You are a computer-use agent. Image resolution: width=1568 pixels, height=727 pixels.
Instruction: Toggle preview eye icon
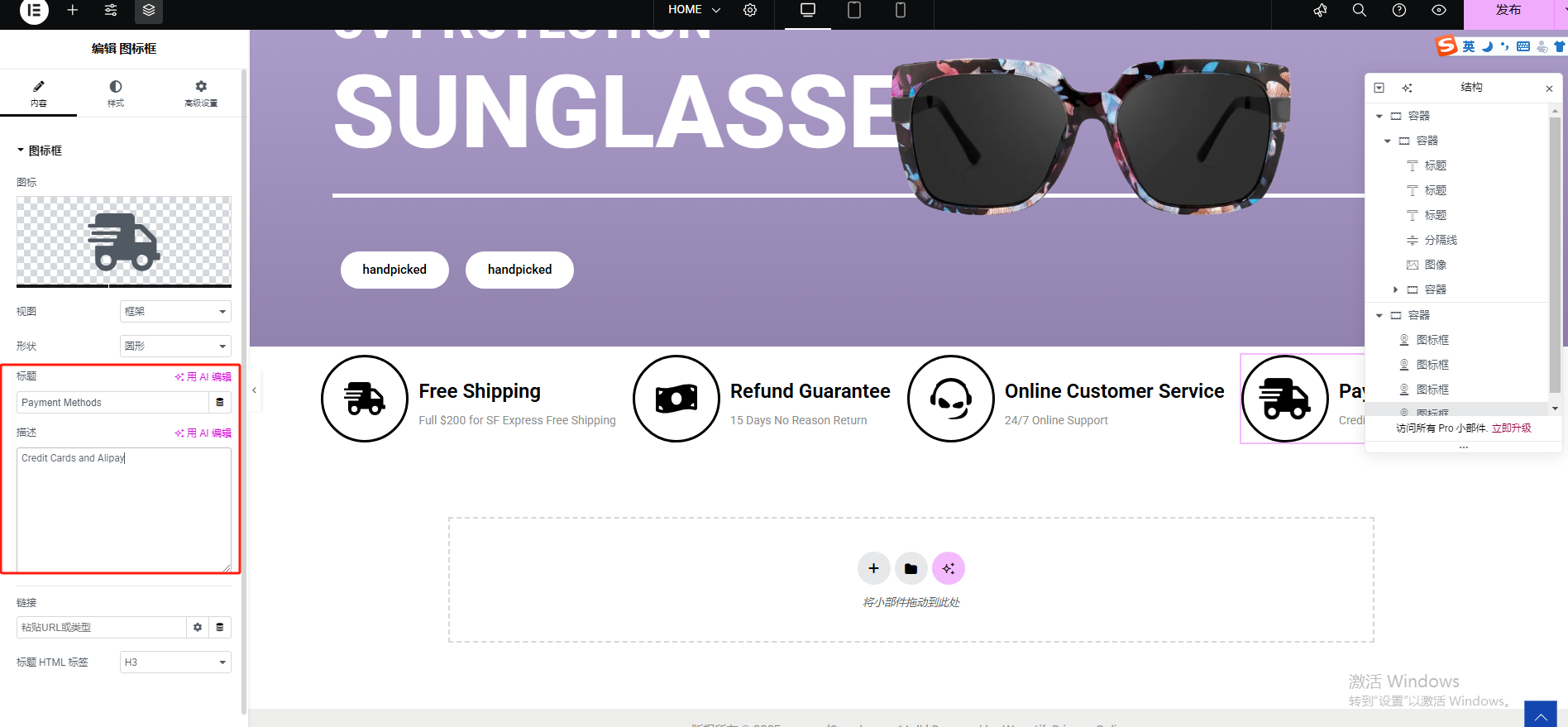(x=1439, y=10)
